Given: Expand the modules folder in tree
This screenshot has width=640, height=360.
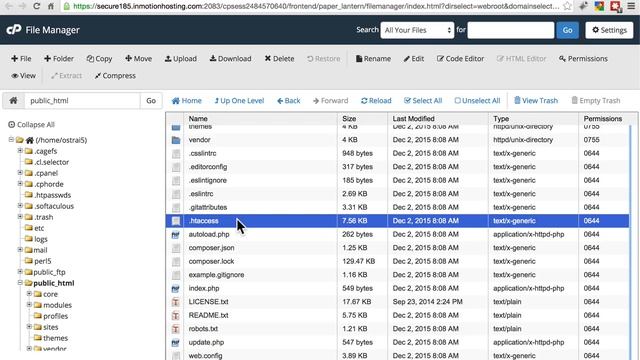Looking at the screenshot, I should [x=29, y=304].
